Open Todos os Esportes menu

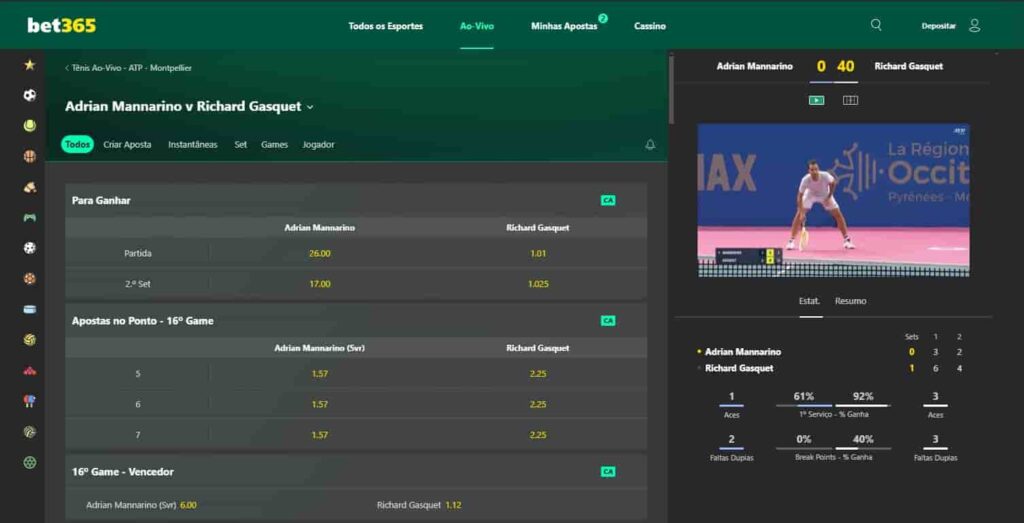(x=385, y=26)
